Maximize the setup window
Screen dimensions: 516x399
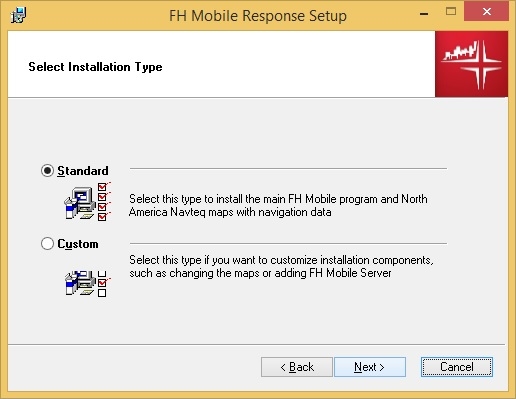[451, 12]
